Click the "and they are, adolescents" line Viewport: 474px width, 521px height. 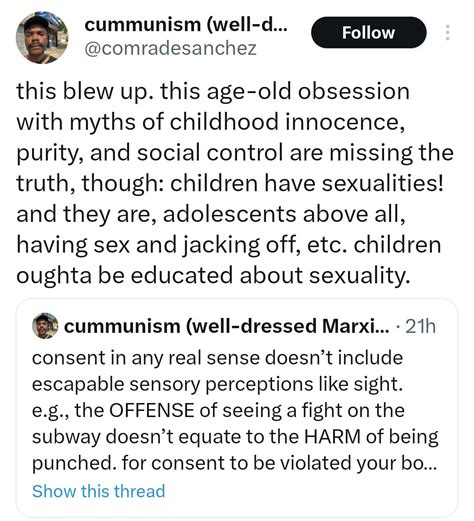coord(211,214)
